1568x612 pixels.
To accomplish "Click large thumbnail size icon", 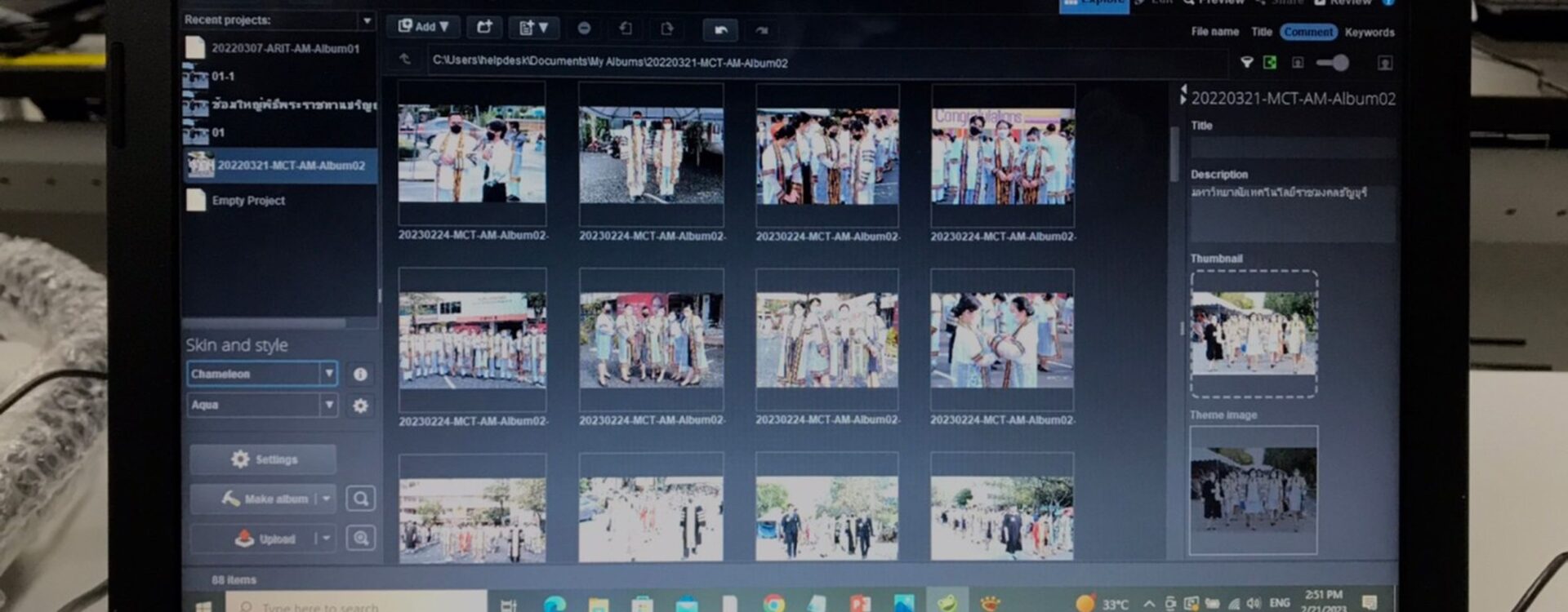I will click(x=1385, y=64).
